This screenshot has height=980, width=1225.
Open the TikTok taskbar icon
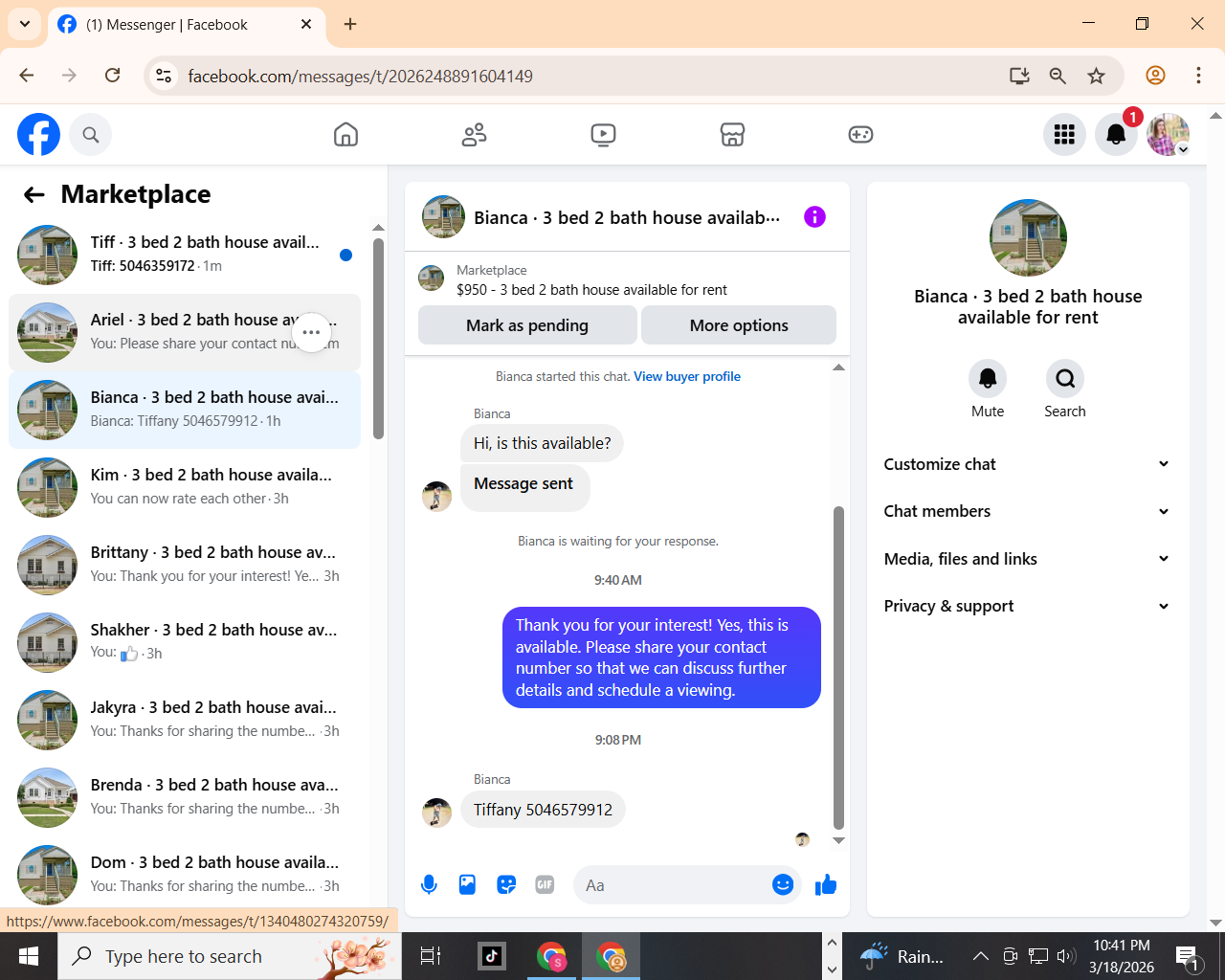tap(492, 956)
